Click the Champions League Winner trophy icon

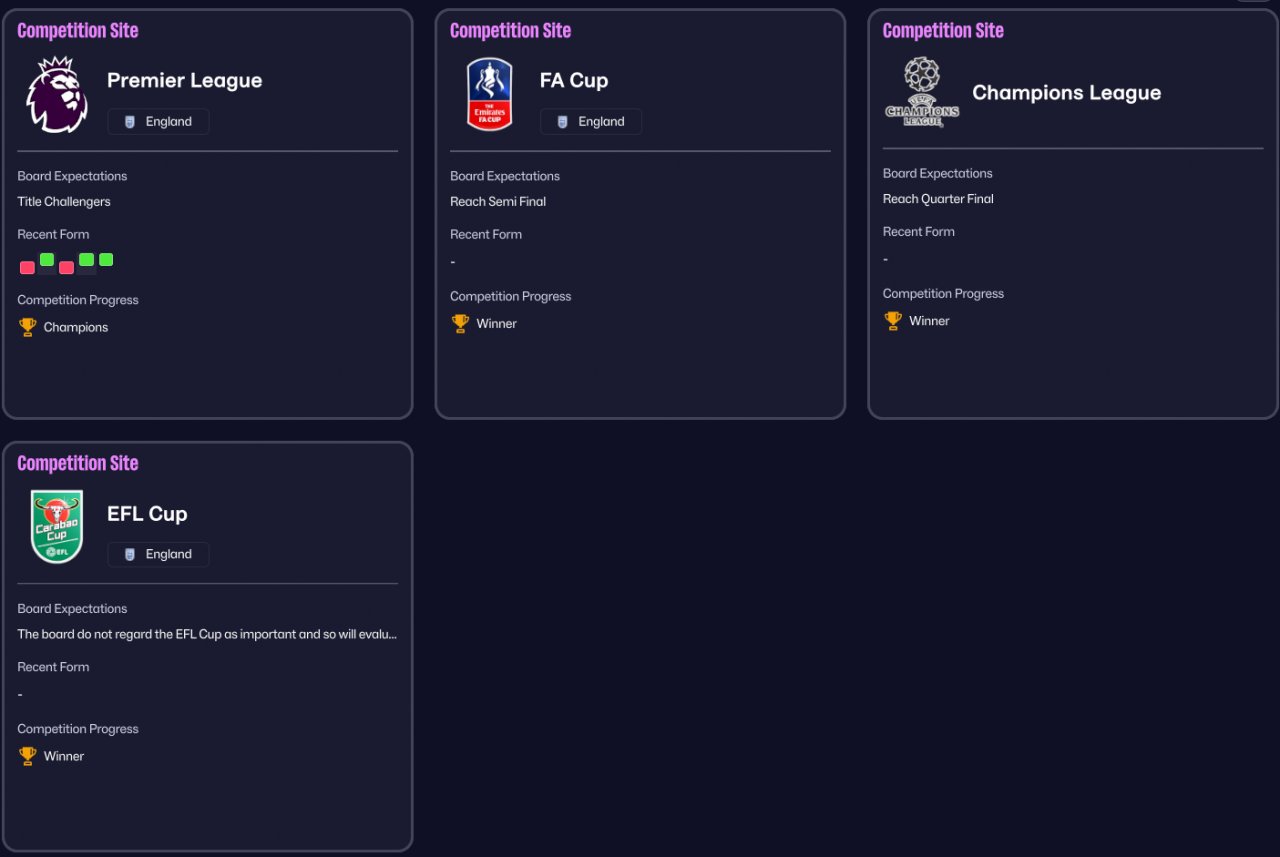pyautogui.click(x=893, y=321)
